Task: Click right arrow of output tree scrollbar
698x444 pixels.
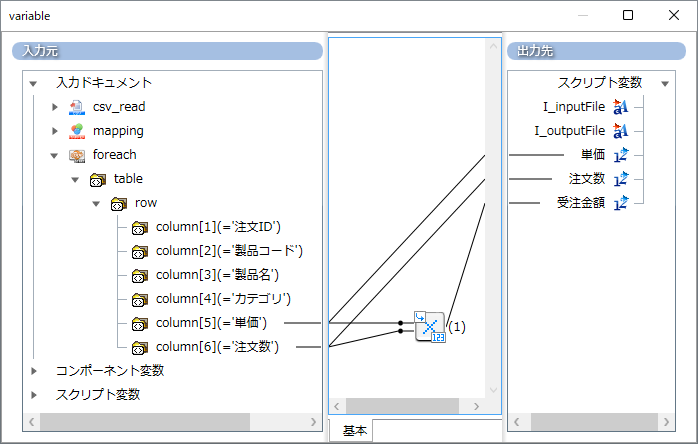Action: pyautogui.click(x=666, y=422)
